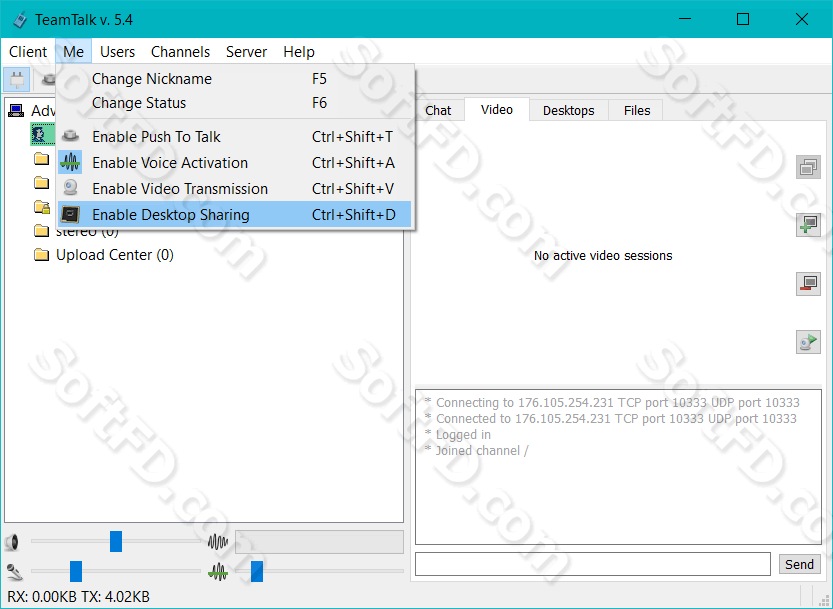Click the RX/TX status bar text
This screenshot has height=609, width=833.
pyautogui.click(x=79, y=597)
